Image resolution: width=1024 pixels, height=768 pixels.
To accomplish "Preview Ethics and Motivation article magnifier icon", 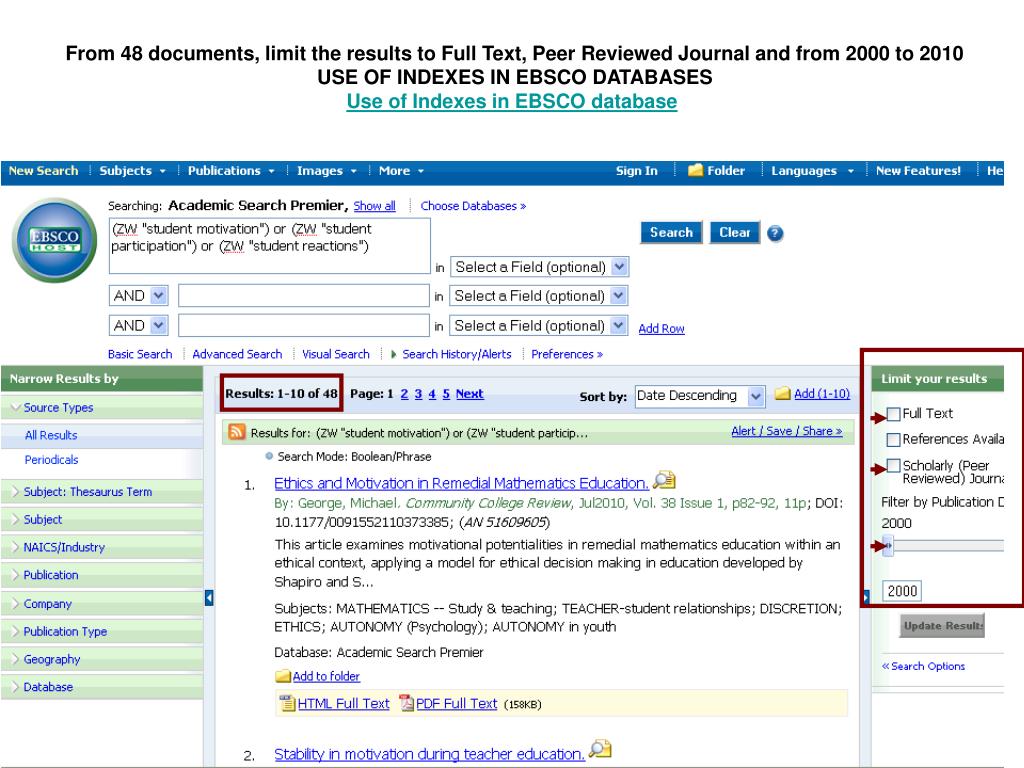I will (664, 481).
